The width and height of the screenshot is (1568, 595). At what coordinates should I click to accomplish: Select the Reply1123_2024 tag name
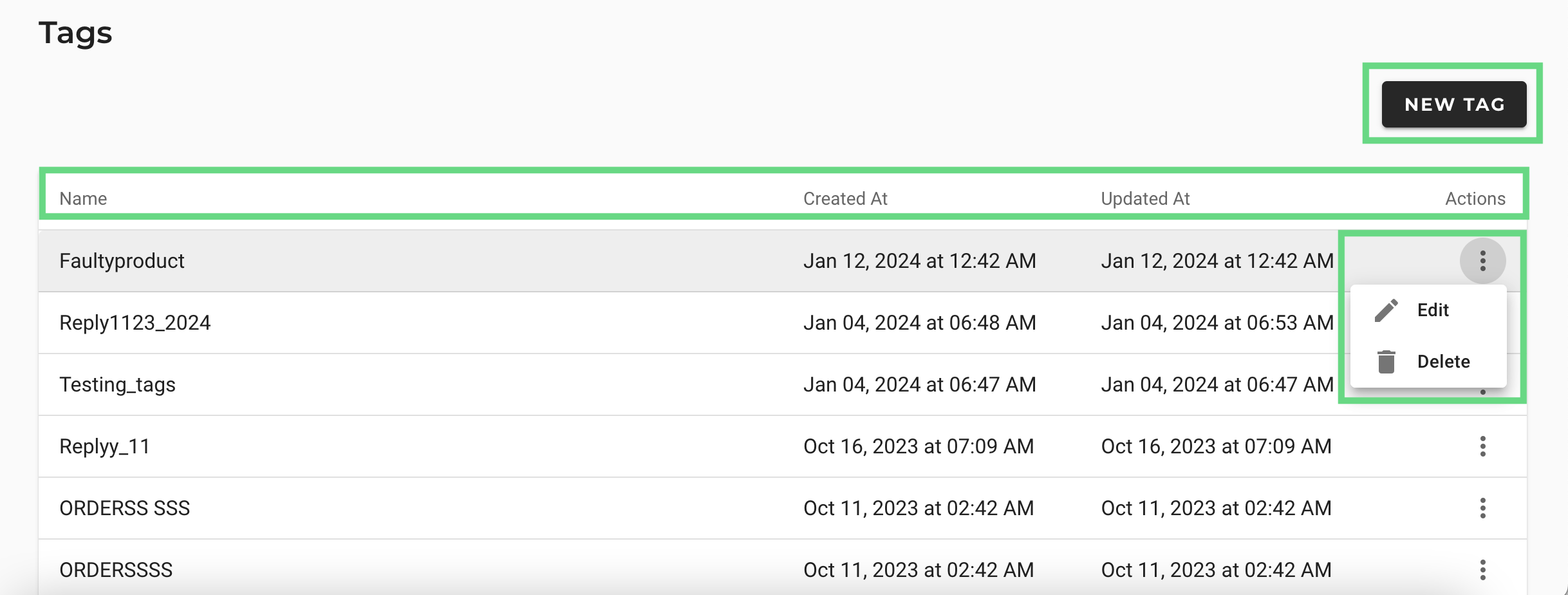(135, 323)
